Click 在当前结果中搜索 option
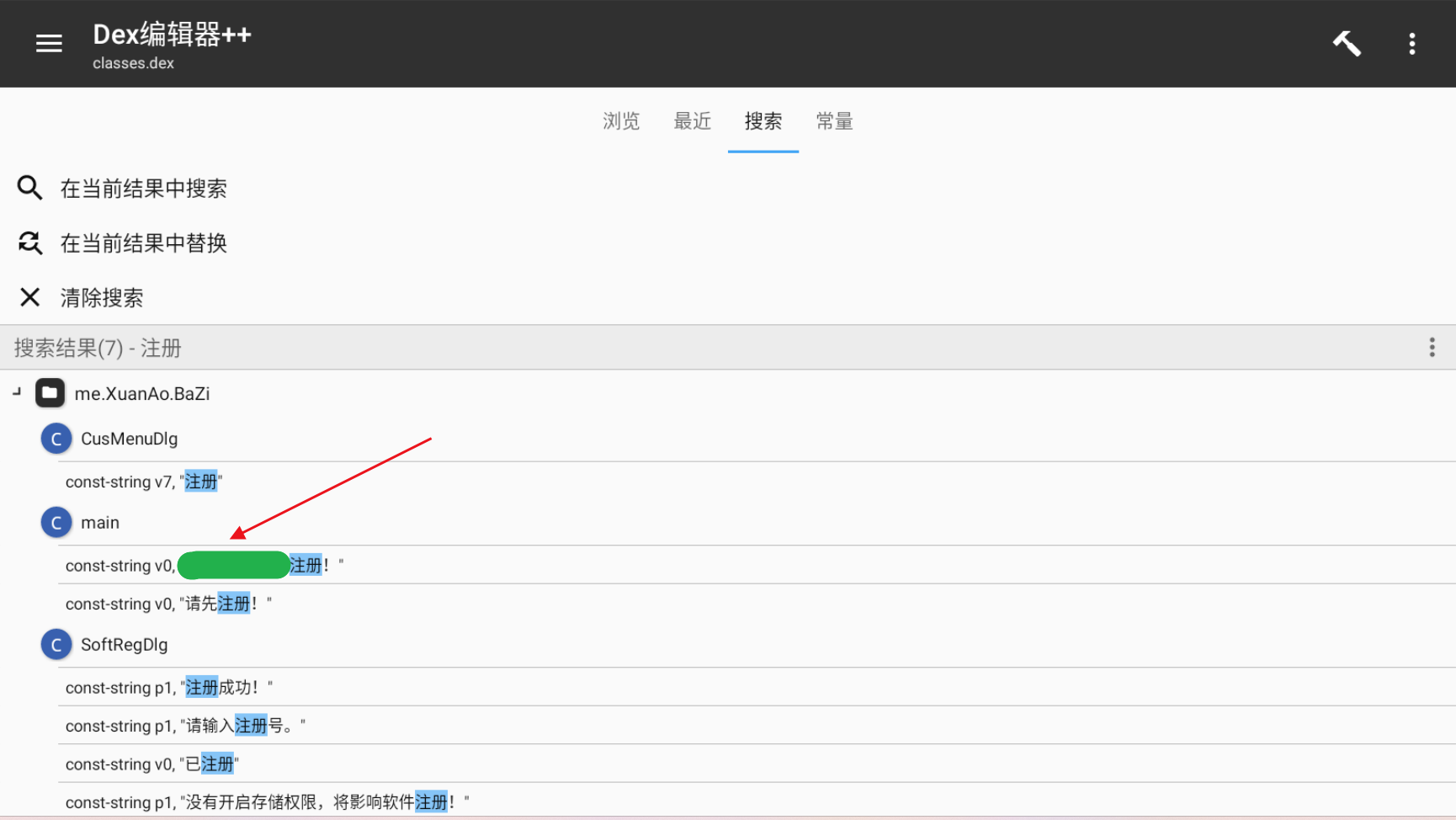 143,189
